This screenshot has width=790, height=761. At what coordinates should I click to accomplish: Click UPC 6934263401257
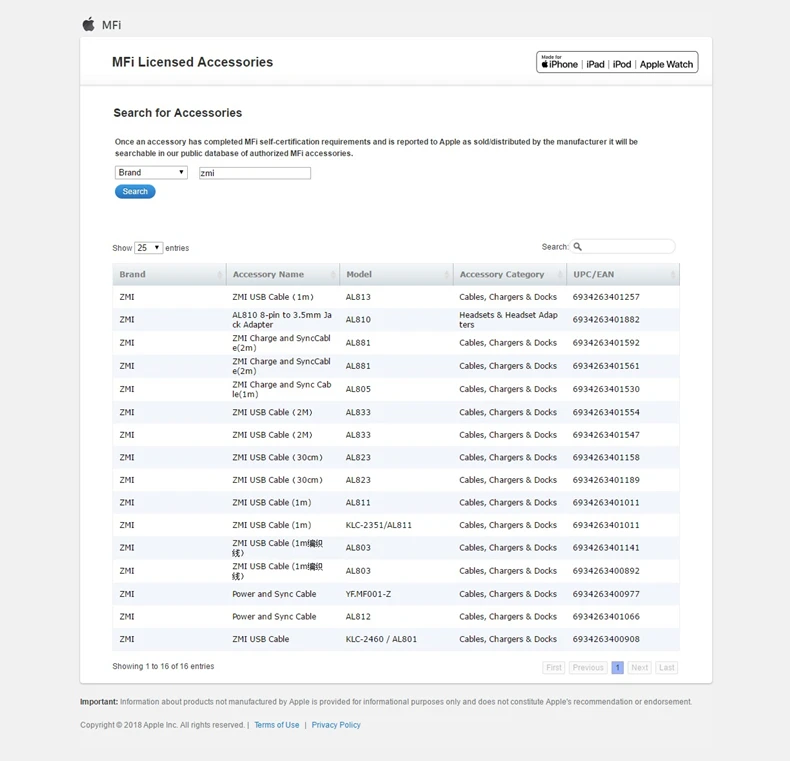[x=606, y=297]
